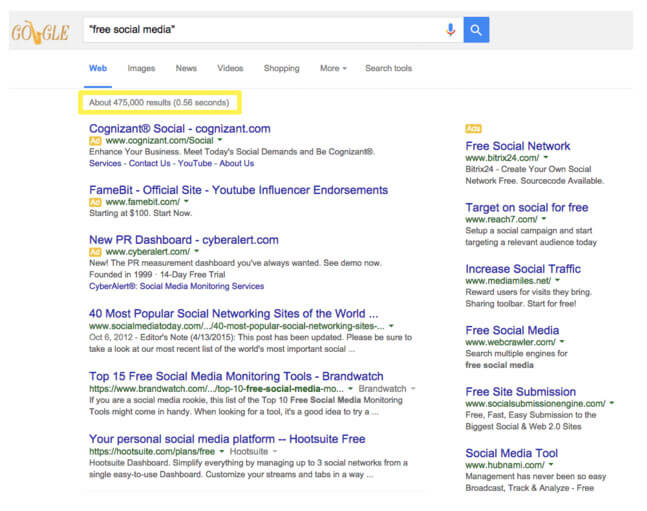Click the YouTube sitelink under Cognizant
Image resolution: width=647 pixels, height=511 pixels.
coord(195,163)
